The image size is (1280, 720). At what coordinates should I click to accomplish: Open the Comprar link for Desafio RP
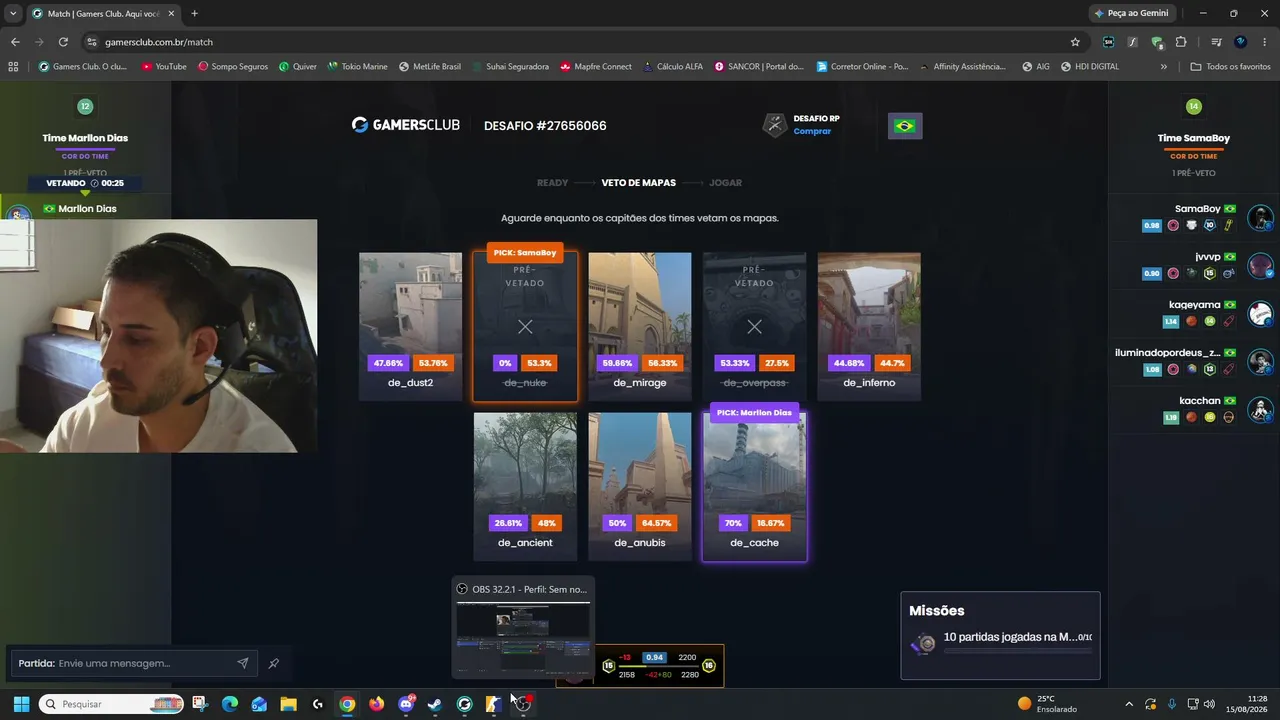click(812, 131)
